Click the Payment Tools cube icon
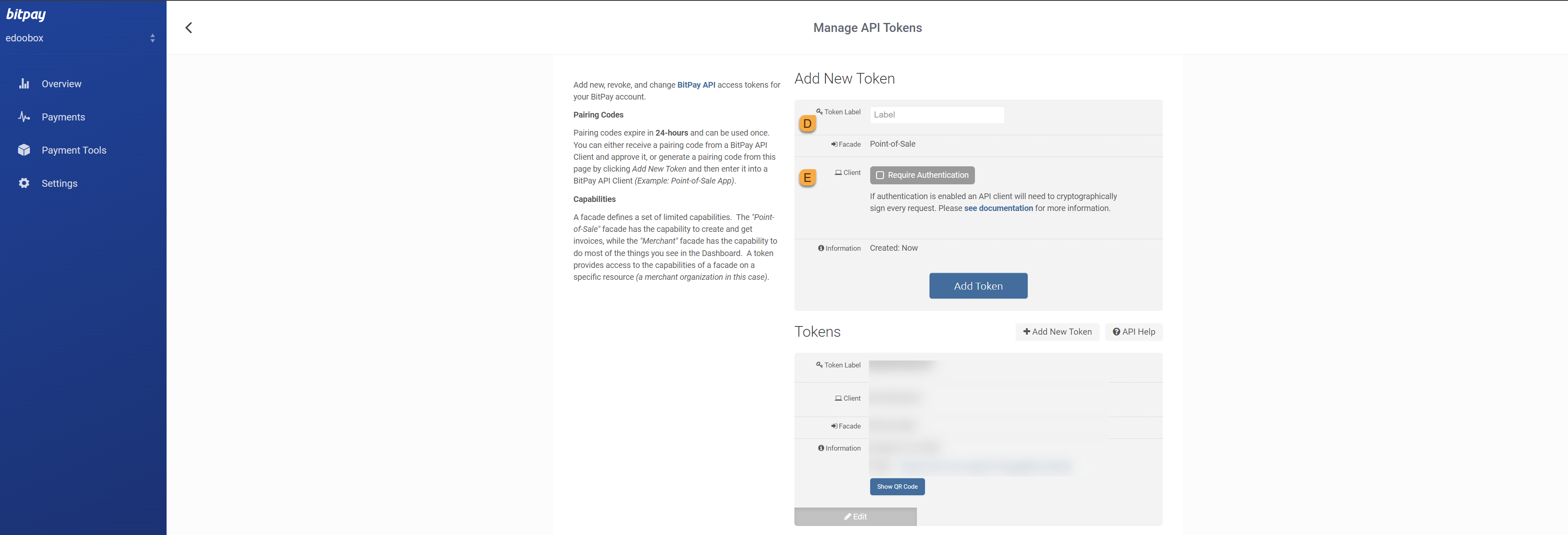1568x535 pixels. (24, 150)
